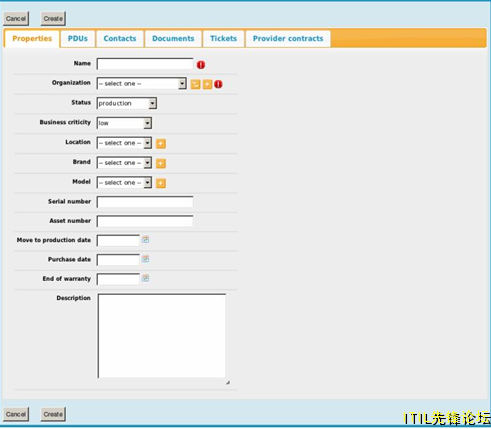Open calendar picker for End of warranty
Viewport: 491px width, 429px height.
pyautogui.click(x=145, y=278)
